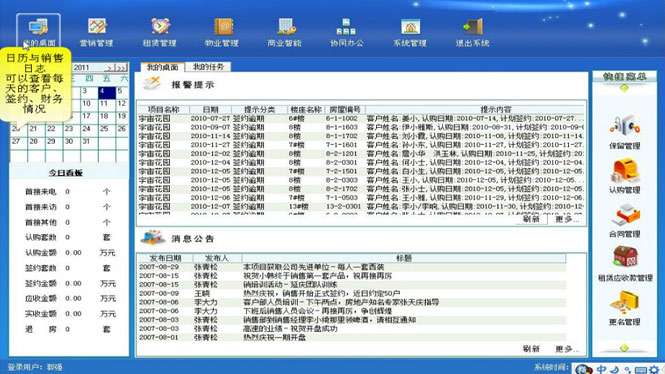Open 系统管理 system management module
The image size is (665, 374).
point(410,32)
